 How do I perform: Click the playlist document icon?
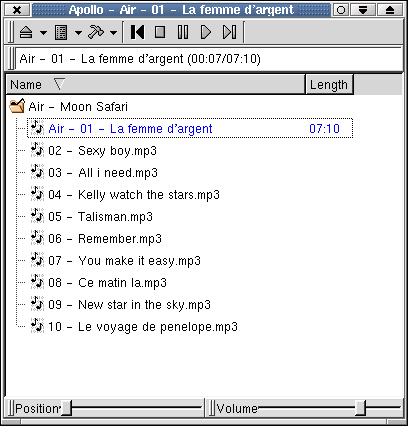point(61,32)
